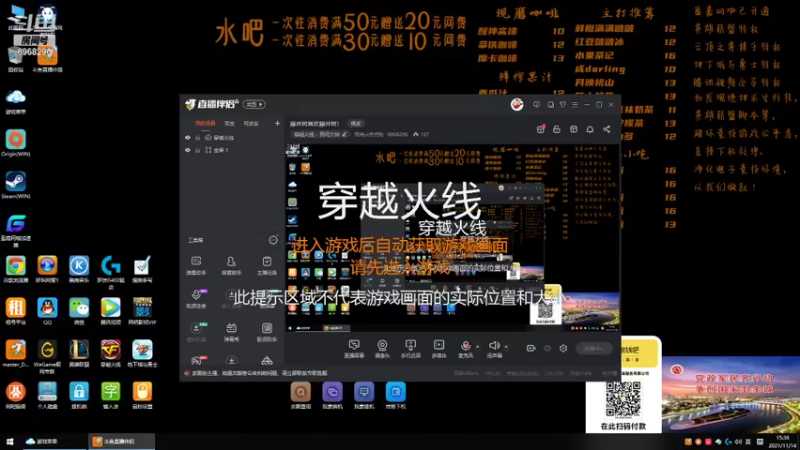Open the streamer tasks clipboard tool
Screen dimensions: 800x450
[x=267, y=265]
